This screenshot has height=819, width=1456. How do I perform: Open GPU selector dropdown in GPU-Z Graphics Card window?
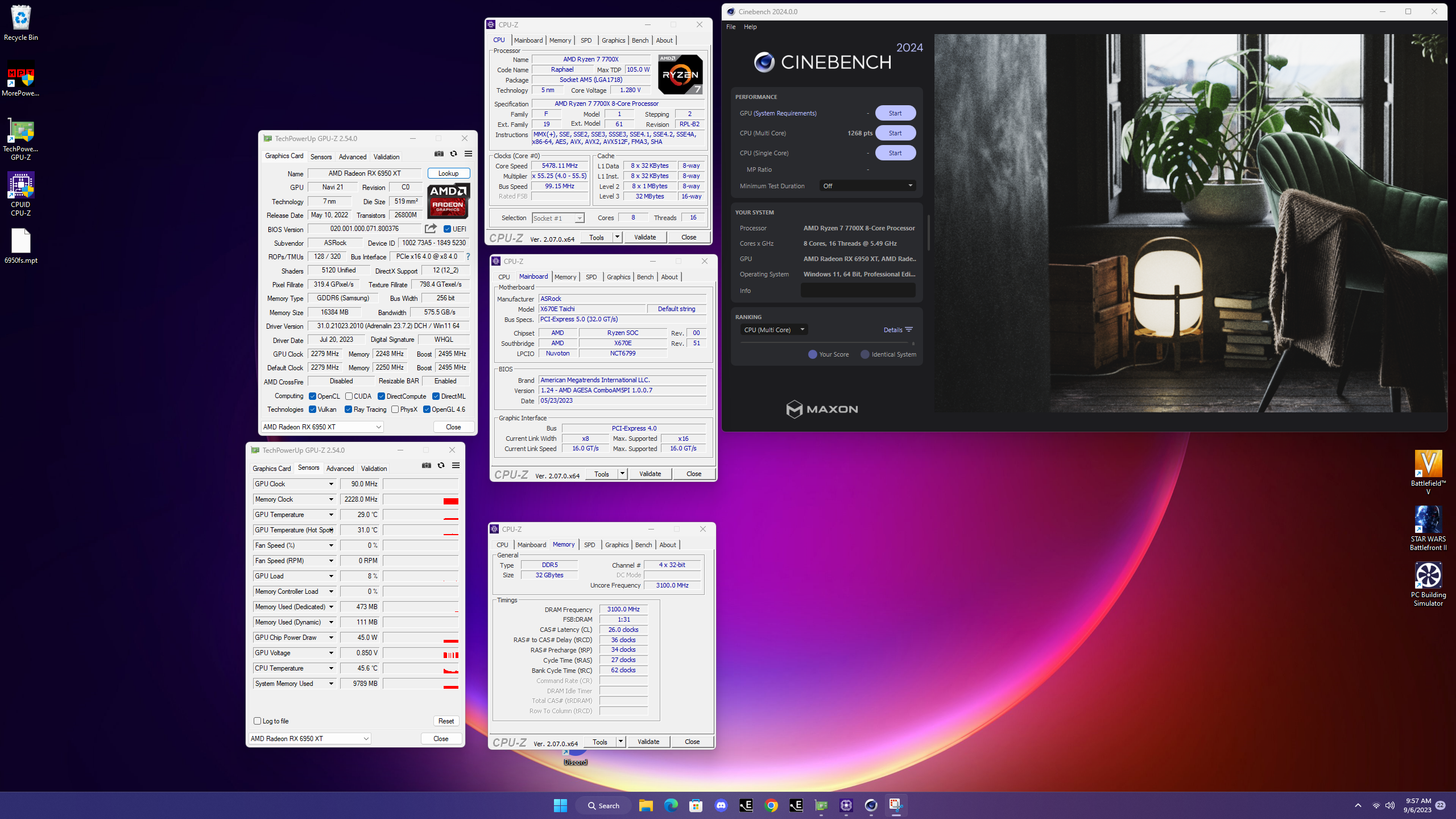(x=322, y=427)
